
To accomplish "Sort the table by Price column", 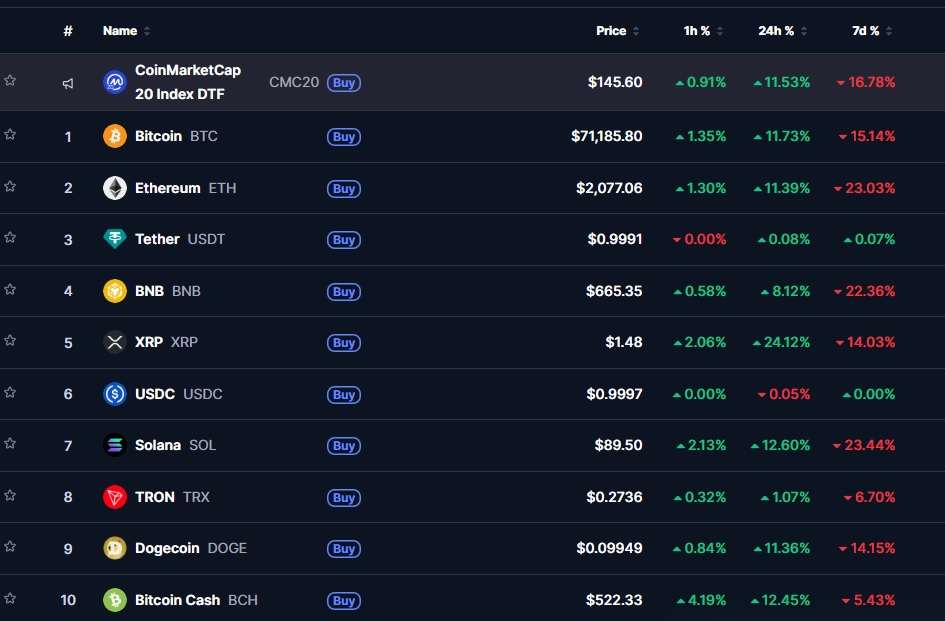I will tap(611, 31).
